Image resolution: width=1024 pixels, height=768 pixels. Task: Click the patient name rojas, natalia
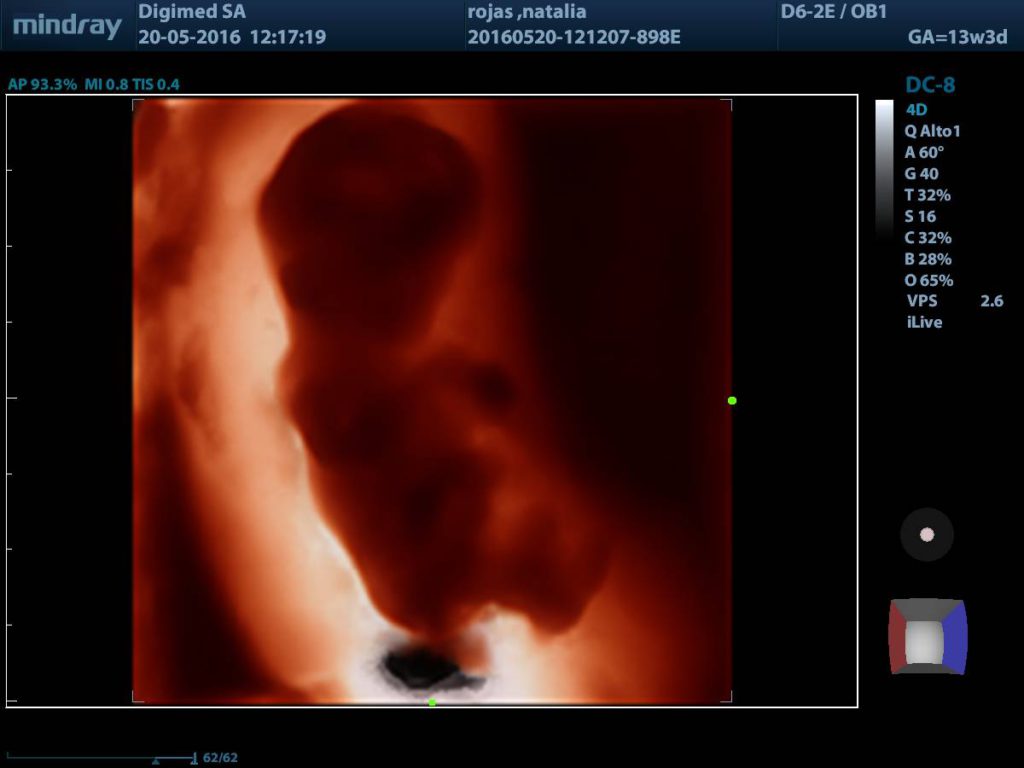(527, 13)
